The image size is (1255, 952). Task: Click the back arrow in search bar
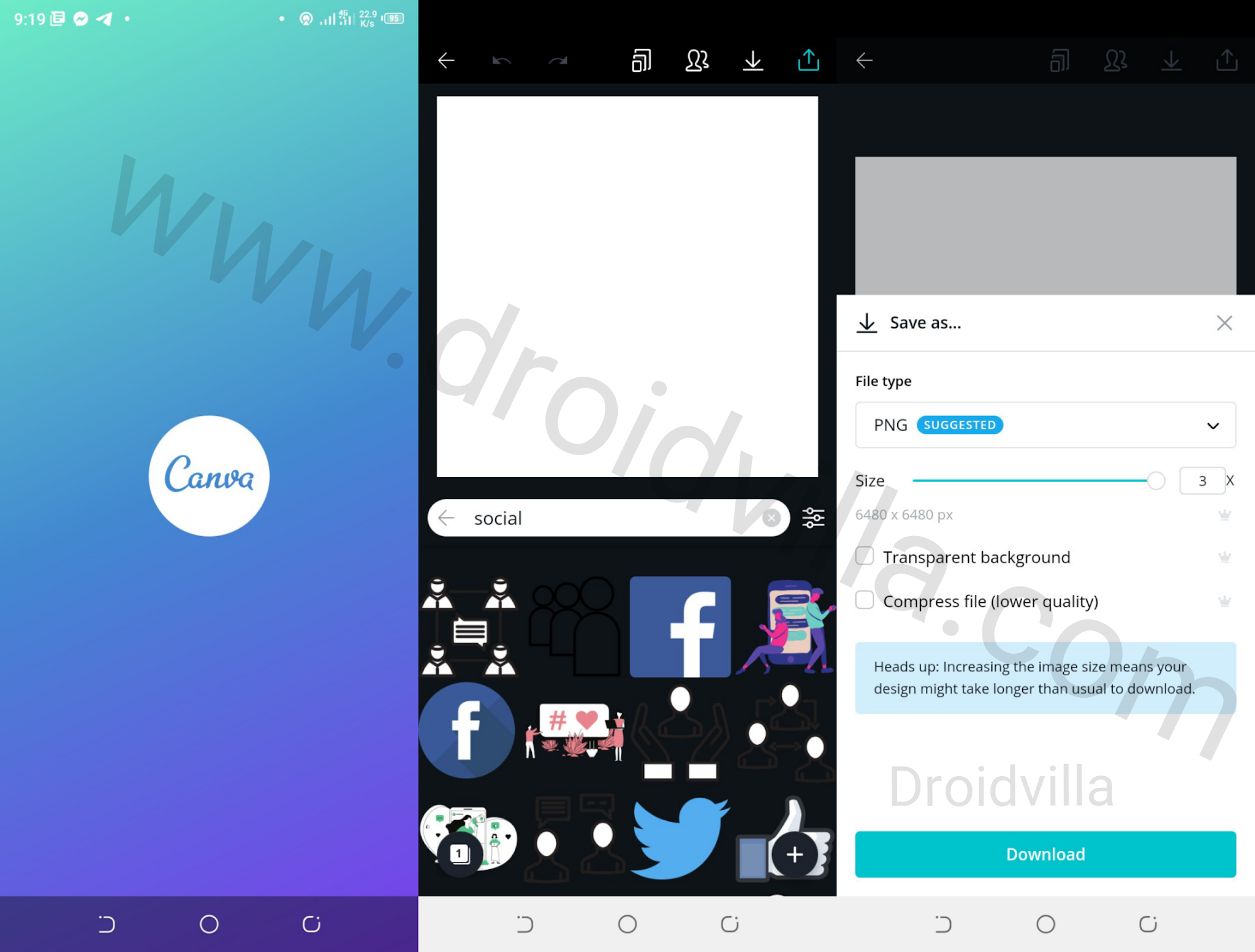(x=450, y=517)
